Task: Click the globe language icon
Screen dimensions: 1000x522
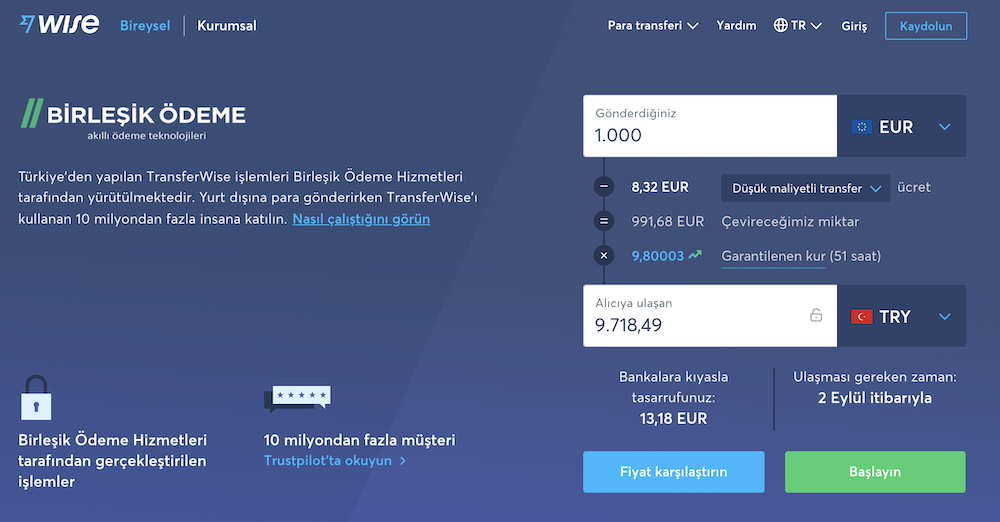Action: [781, 26]
